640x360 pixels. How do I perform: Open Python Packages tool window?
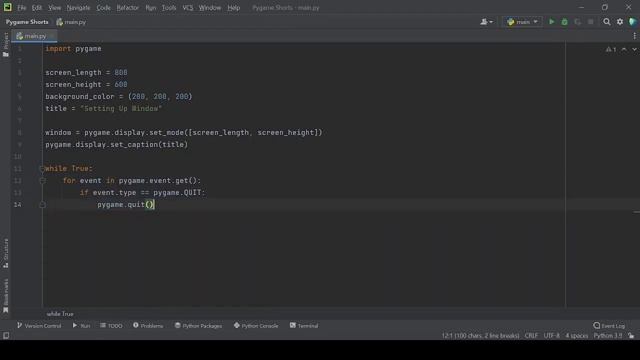click(x=198, y=326)
